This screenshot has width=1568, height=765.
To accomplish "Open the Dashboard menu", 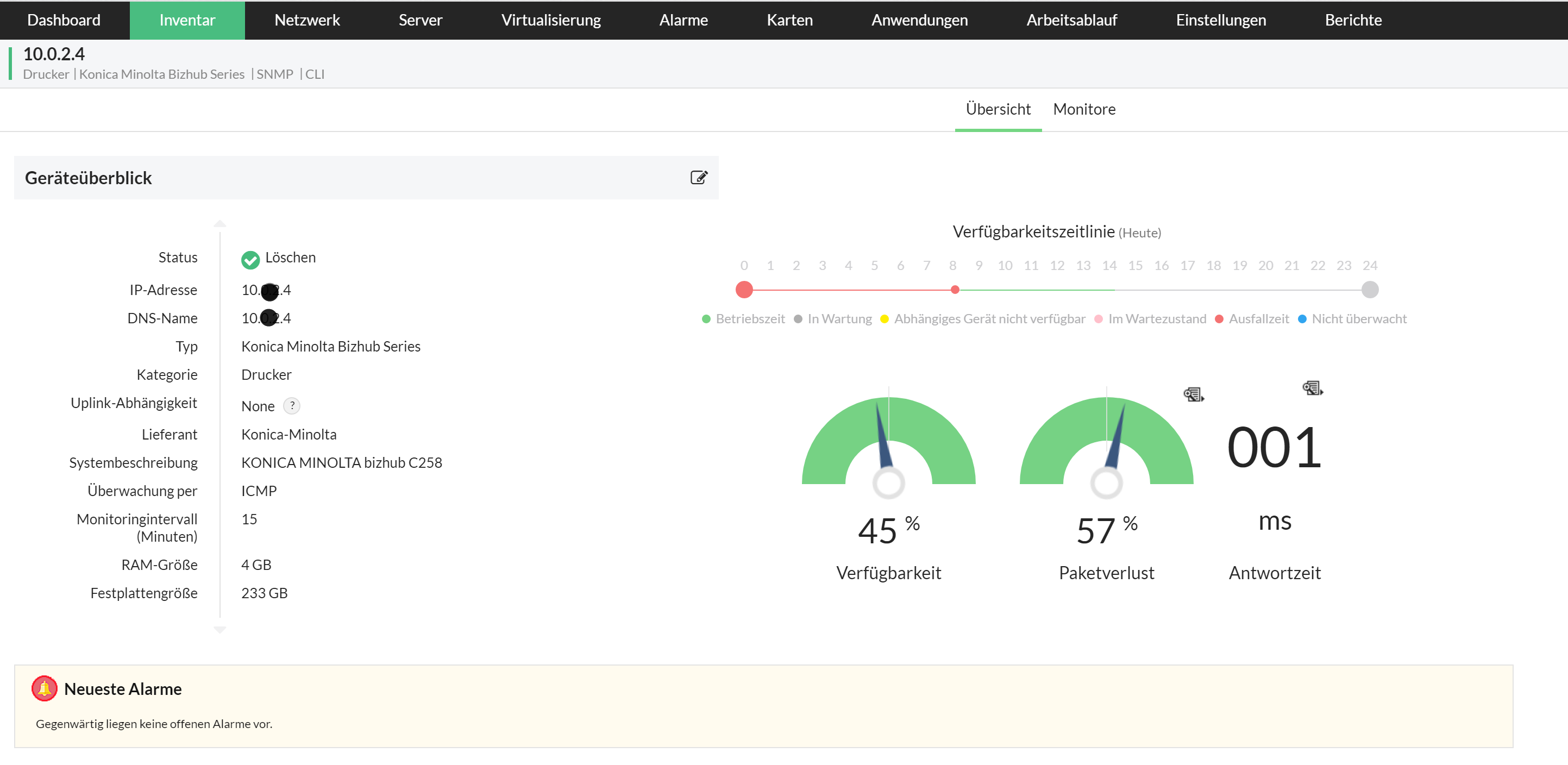I will (x=64, y=20).
